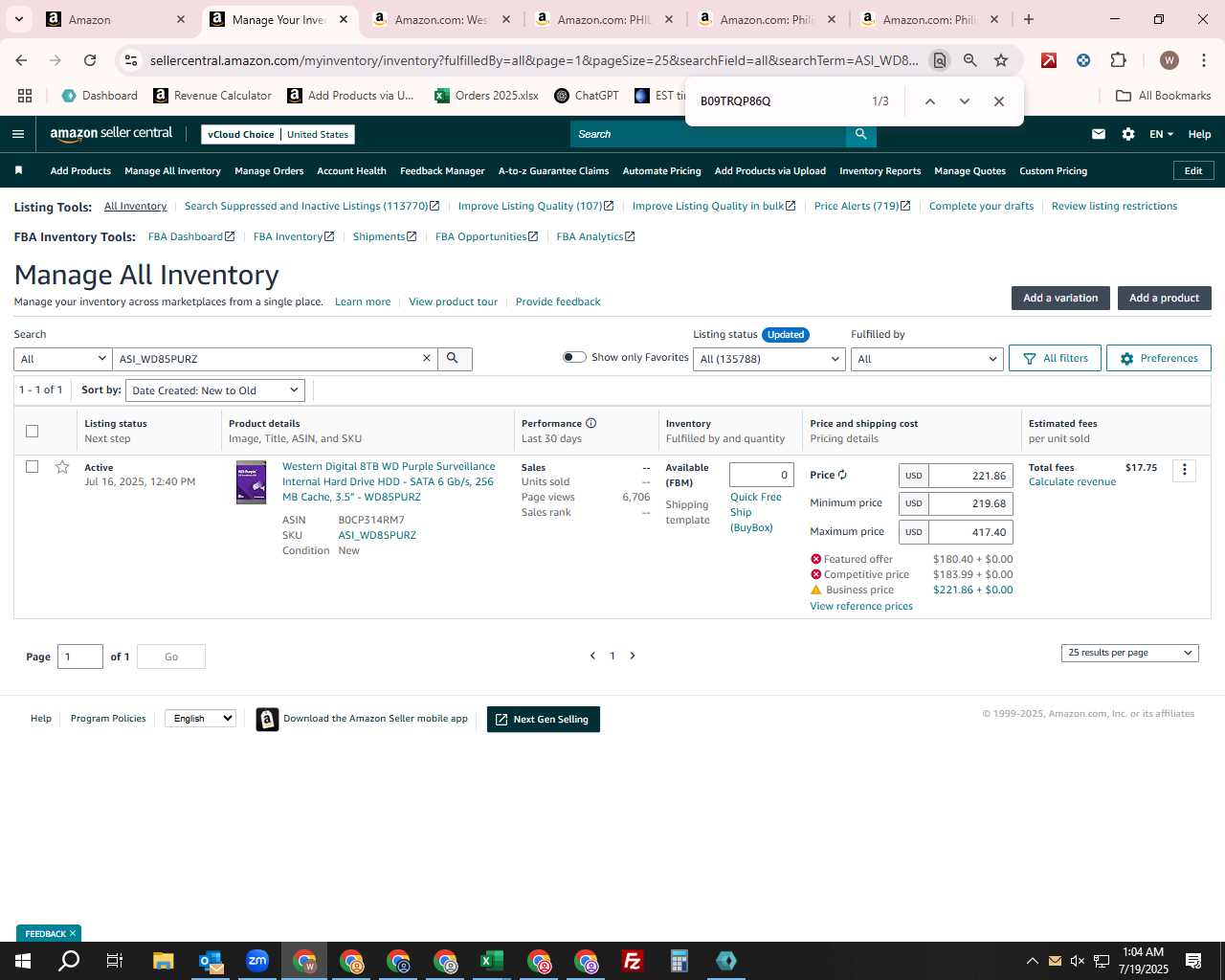The height and width of the screenshot is (980, 1225).
Task: Open the mail messages icon
Action: click(x=1099, y=134)
